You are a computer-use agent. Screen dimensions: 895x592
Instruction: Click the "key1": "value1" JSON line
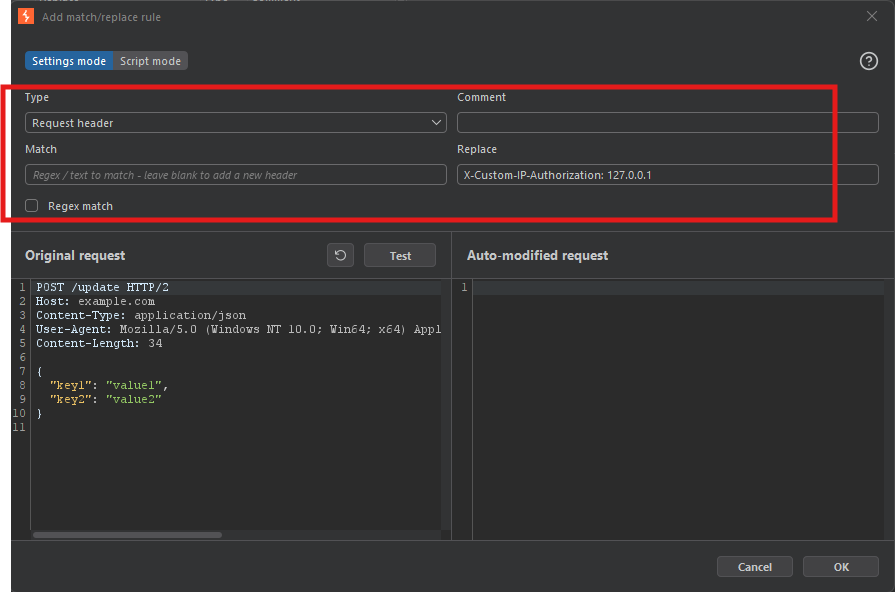pyautogui.click(x=108, y=385)
